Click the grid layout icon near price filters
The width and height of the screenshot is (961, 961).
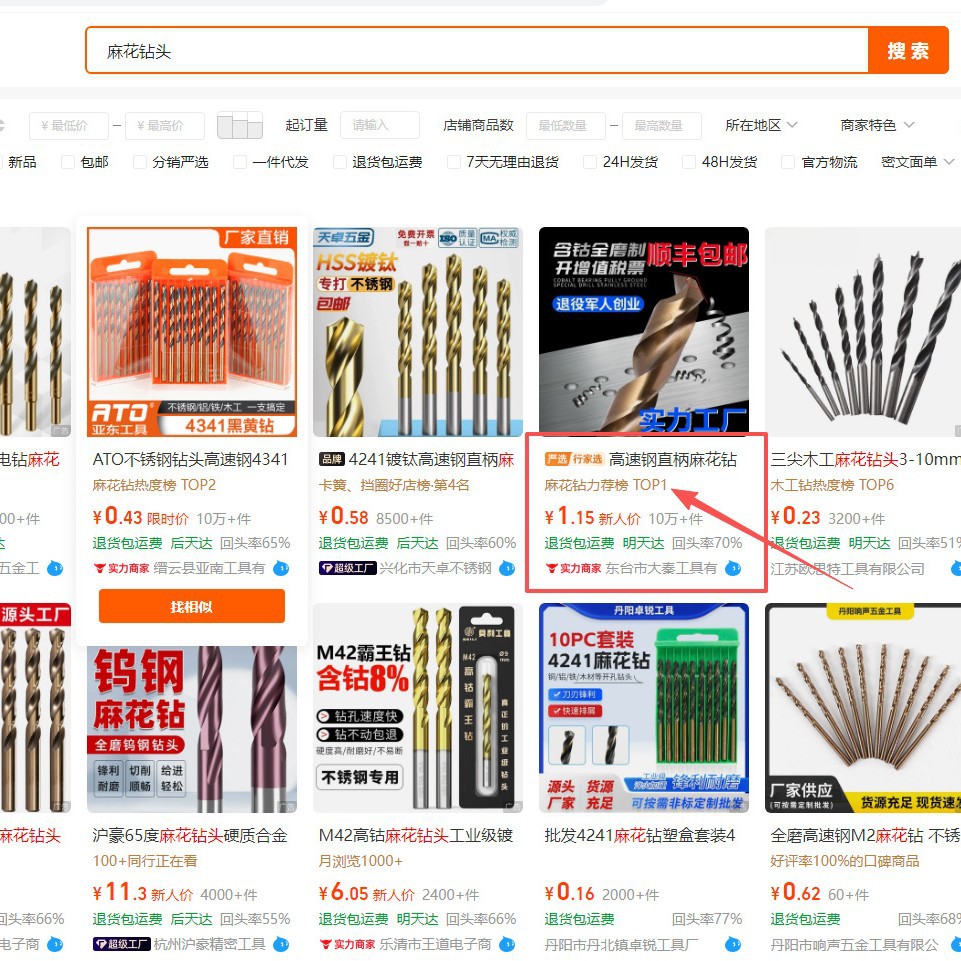pos(240,125)
